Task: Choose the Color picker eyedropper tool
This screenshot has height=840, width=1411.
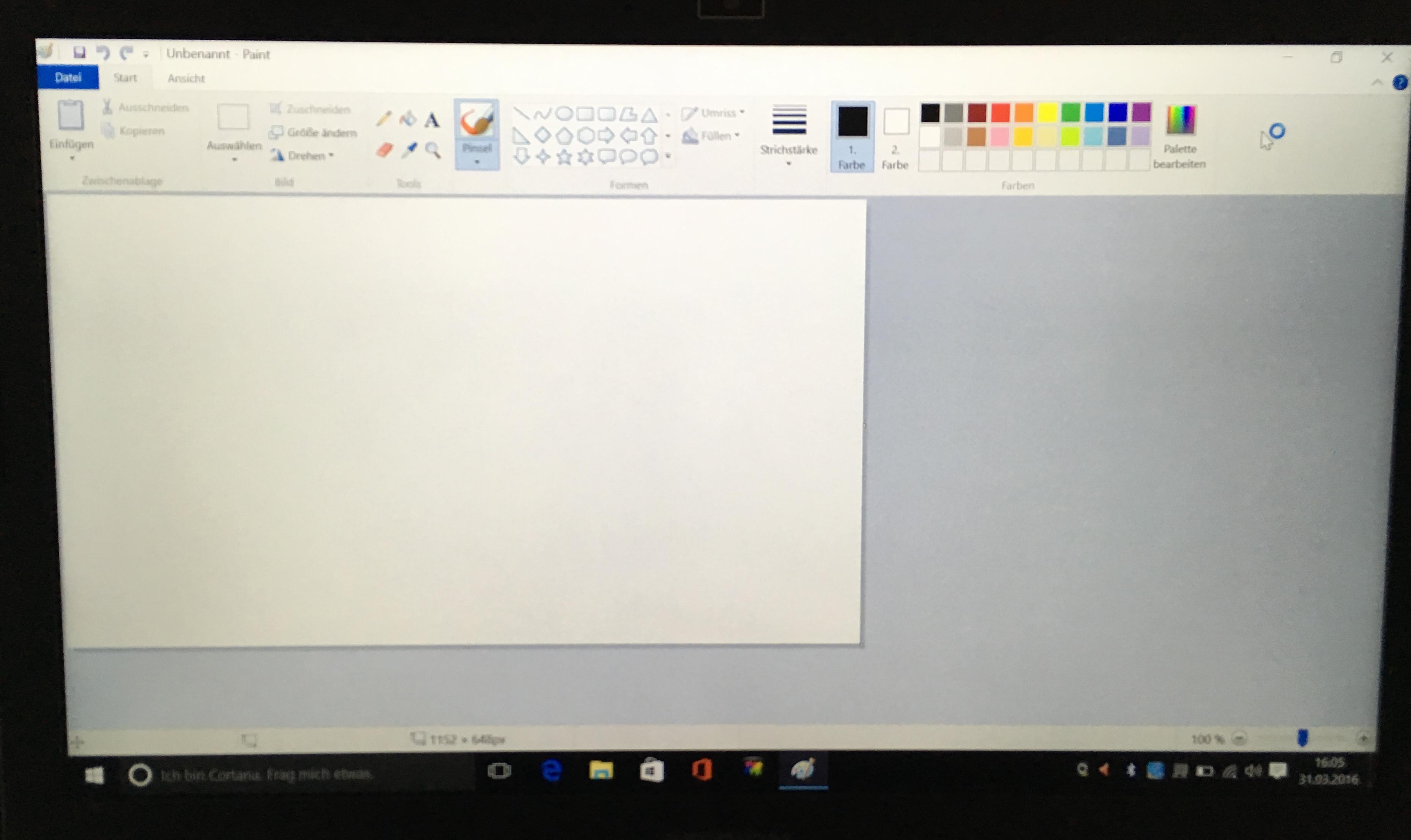Action: (x=408, y=150)
